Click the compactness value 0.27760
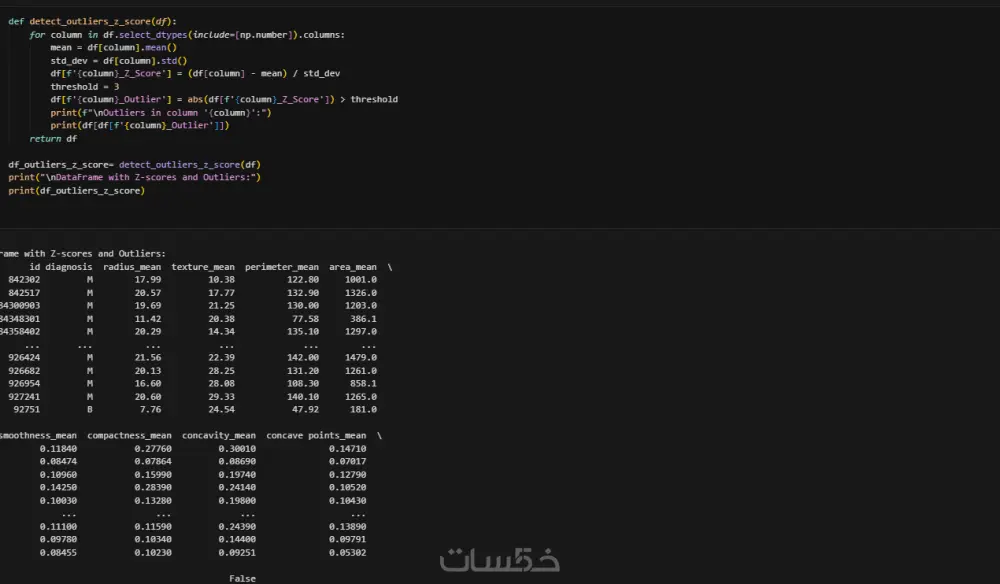The width and height of the screenshot is (1000, 584). [x=153, y=449]
